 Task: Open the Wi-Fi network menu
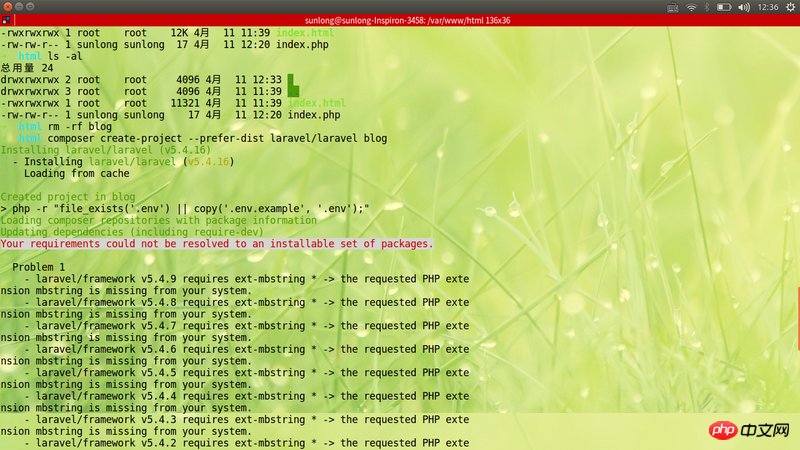pyautogui.click(x=691, y=7)
